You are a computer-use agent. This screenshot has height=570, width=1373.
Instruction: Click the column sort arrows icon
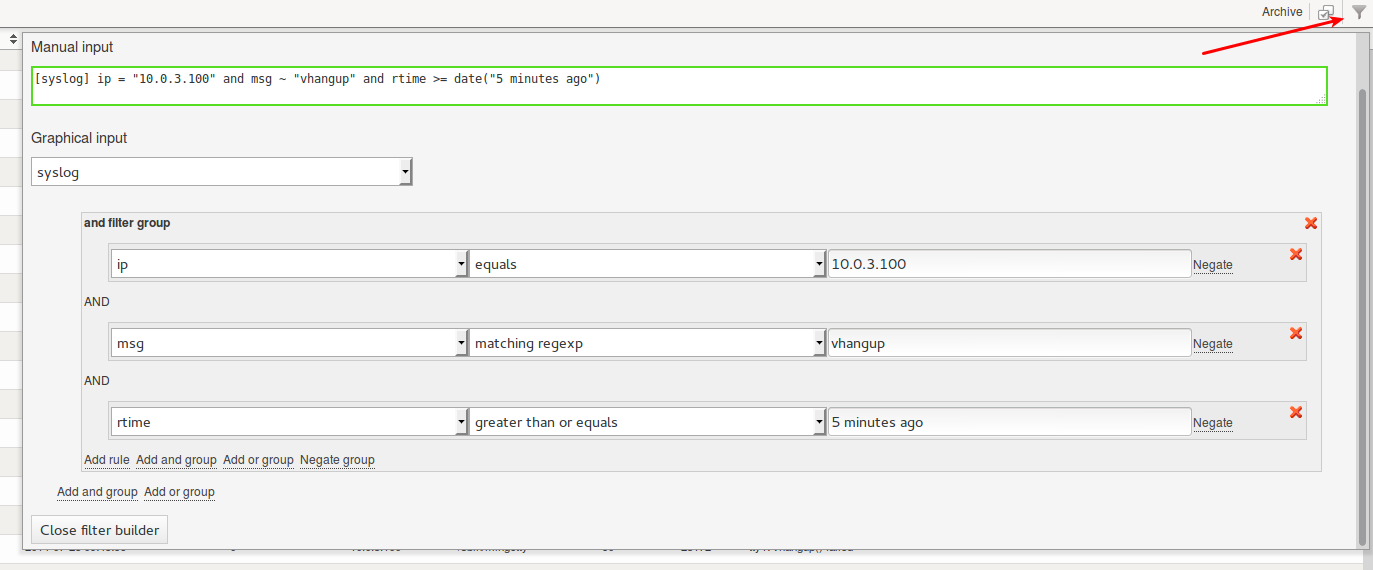click(14, 39)
